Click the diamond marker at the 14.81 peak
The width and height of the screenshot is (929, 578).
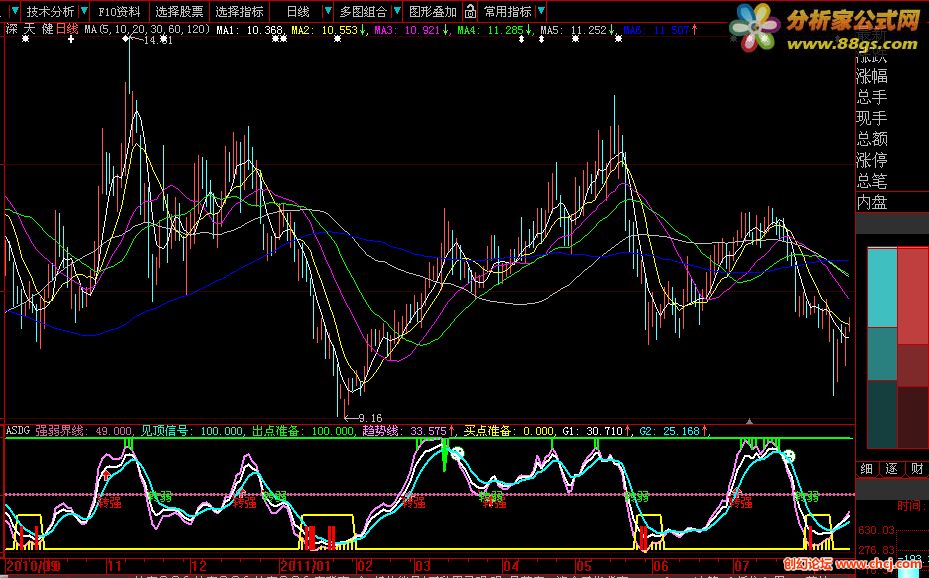click(x=126, y=38)
